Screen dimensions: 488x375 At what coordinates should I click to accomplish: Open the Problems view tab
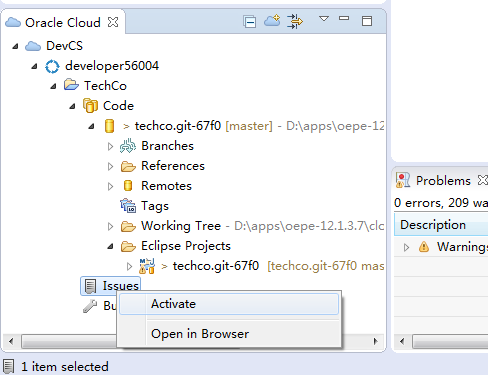pyautogui.click(x=443, y=181)
